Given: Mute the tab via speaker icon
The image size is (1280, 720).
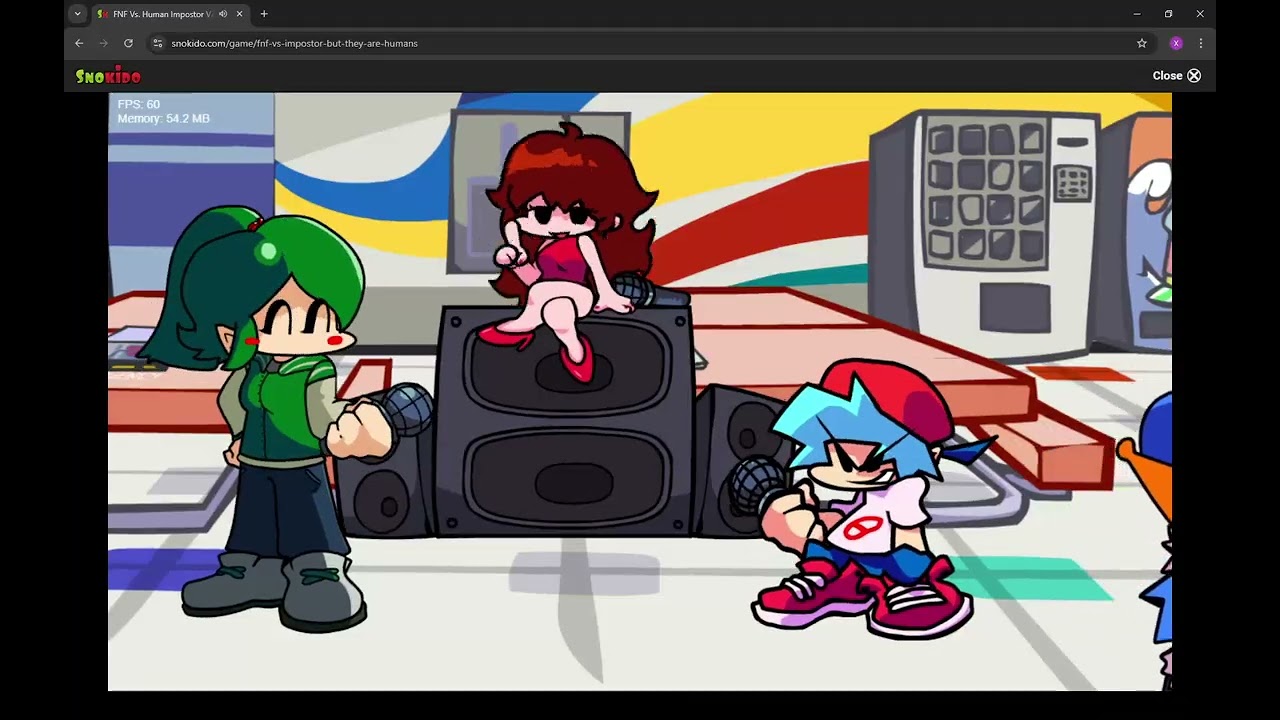Looking at the screenshot, I should 223,14.
